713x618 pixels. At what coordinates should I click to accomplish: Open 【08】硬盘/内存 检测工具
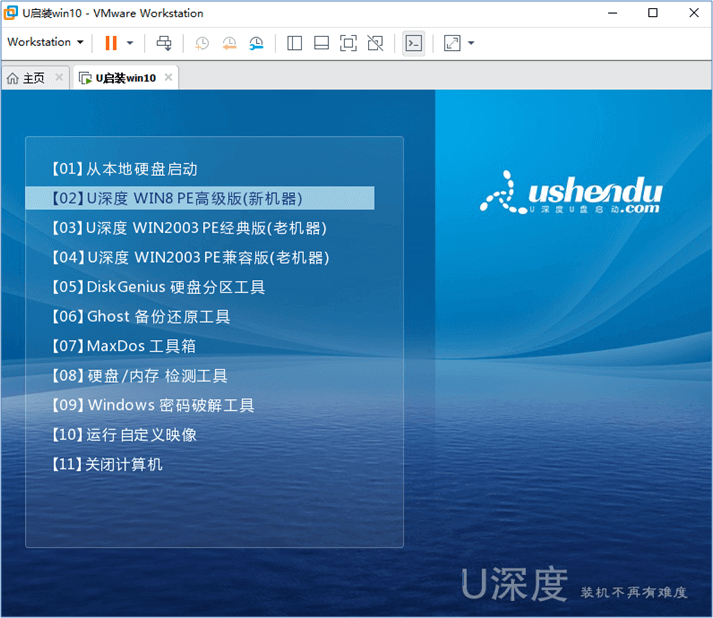(139, 376)
